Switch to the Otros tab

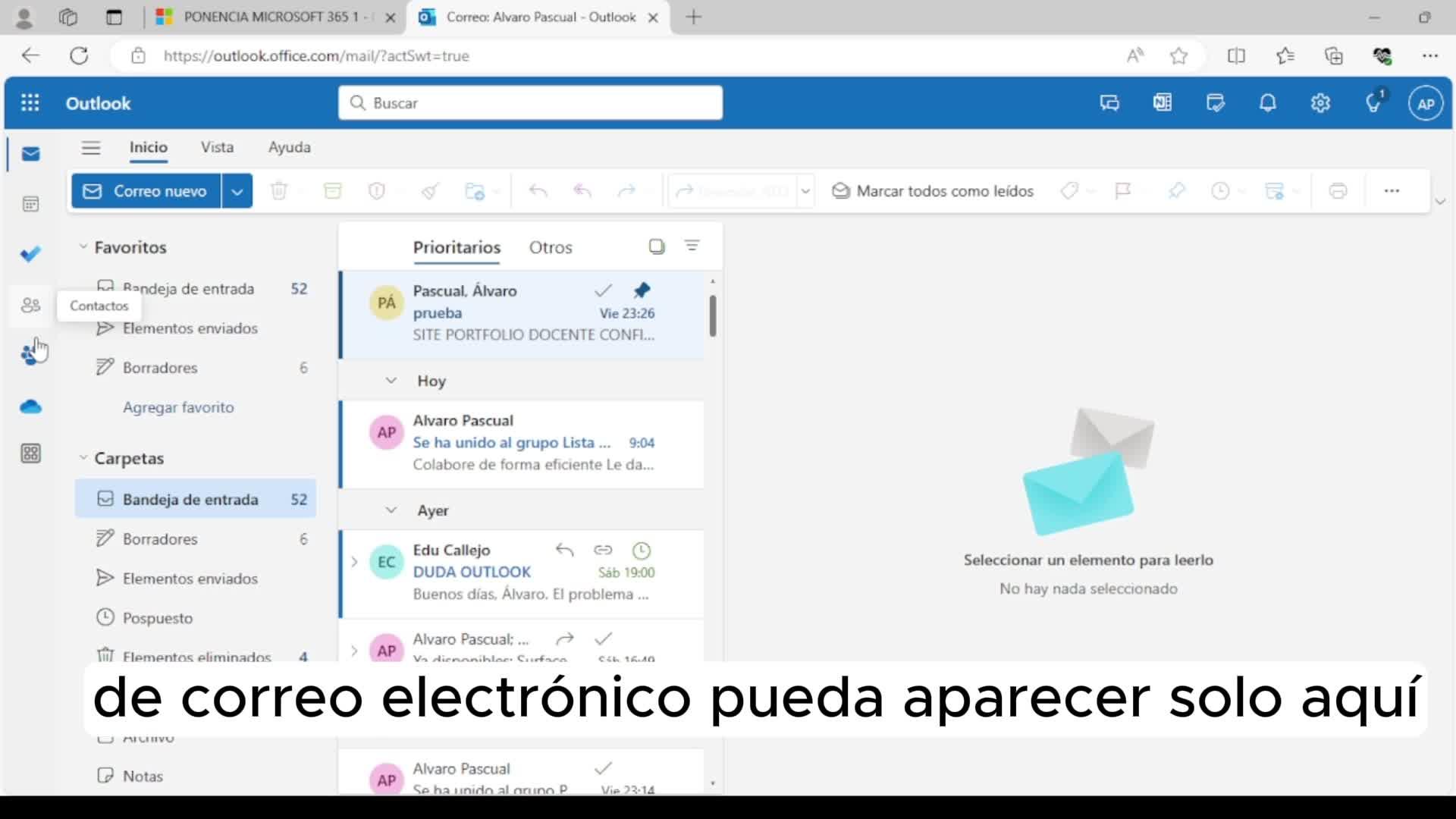point(551,247)
